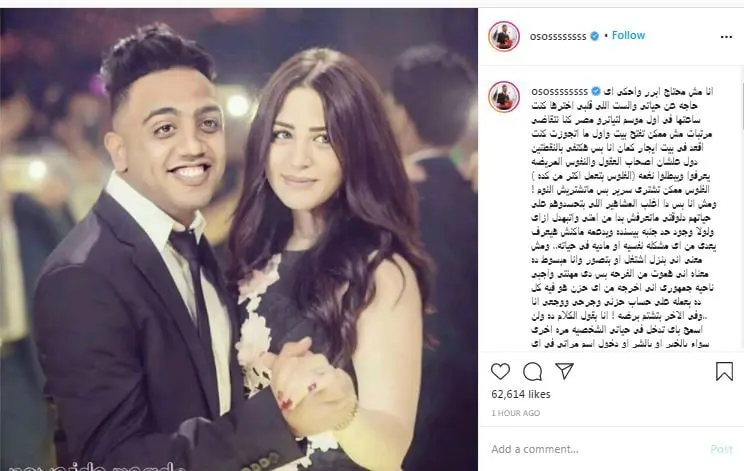Screen dimensions: 744x471
Task: Click the Arabic caption text
Action: (x=623, y=218)
